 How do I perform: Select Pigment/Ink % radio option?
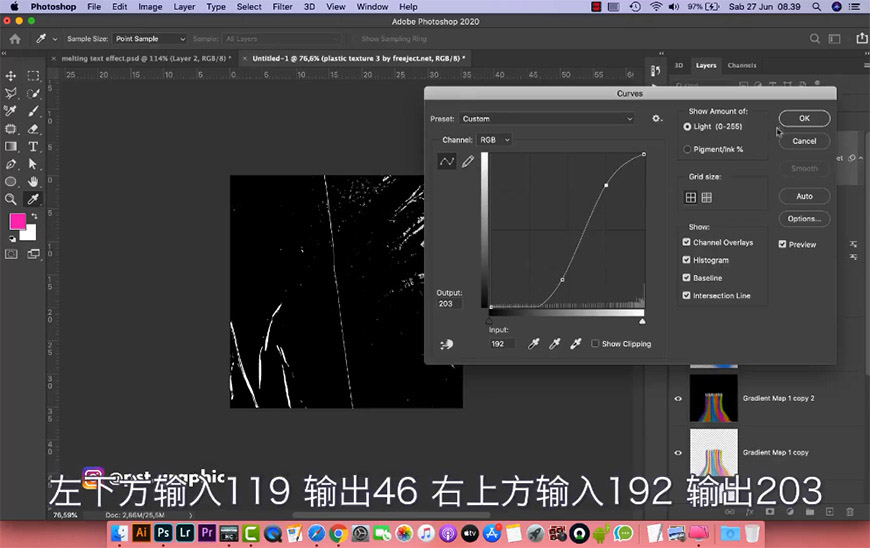(x=687, y=149)
